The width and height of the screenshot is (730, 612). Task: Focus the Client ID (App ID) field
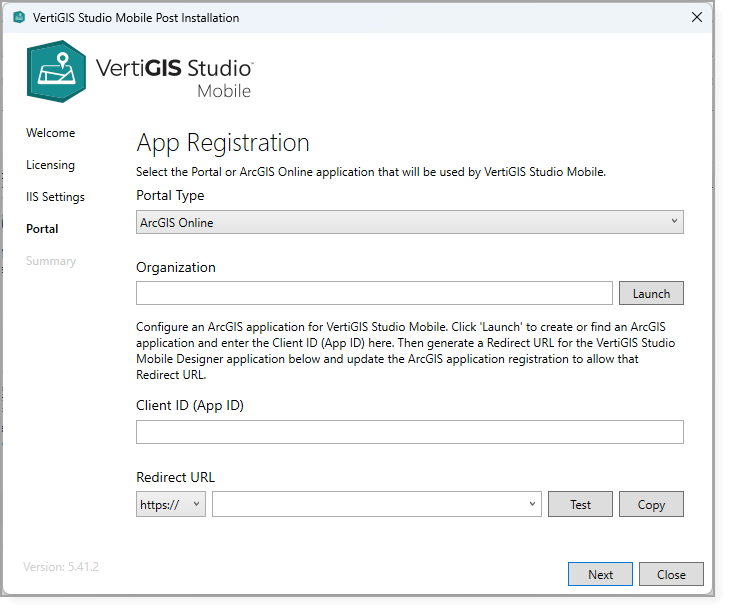410,432
